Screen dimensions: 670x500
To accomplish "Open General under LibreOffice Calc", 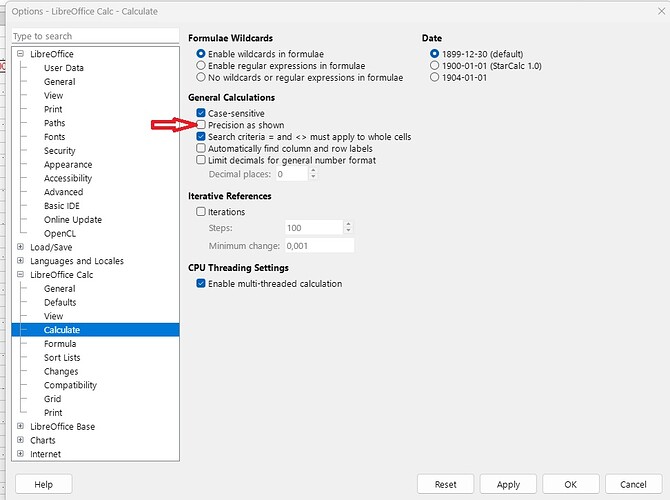I will pyautogui.click(x=59, y=288).
